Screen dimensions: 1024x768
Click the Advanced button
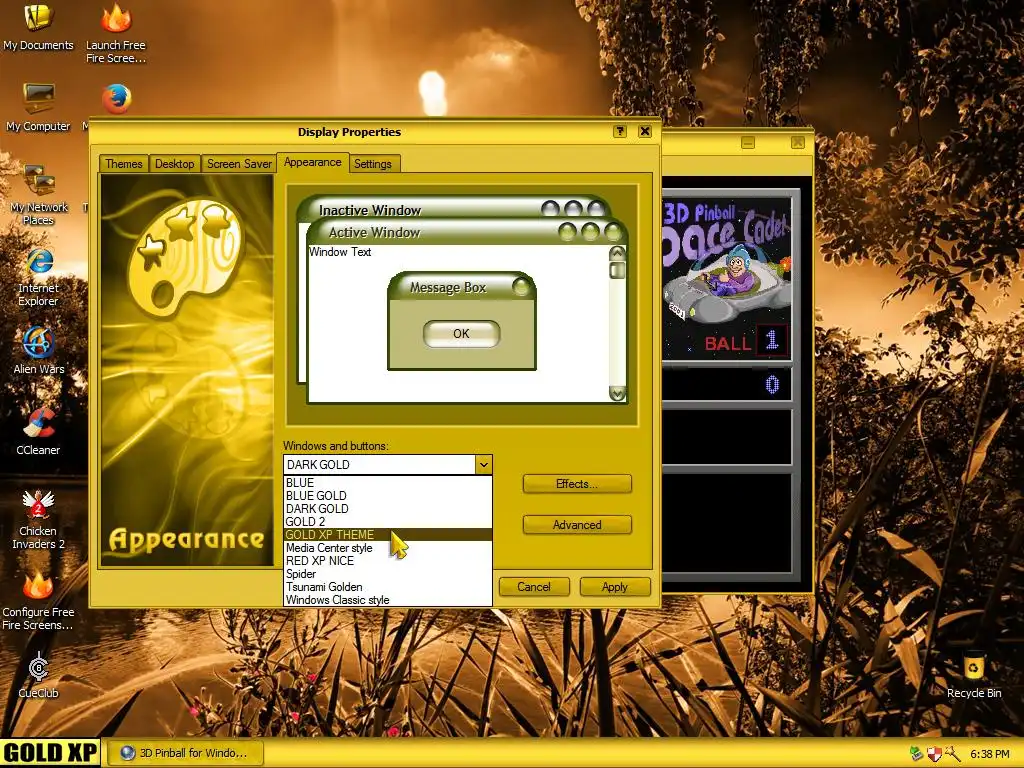click(x=577, y=524)
